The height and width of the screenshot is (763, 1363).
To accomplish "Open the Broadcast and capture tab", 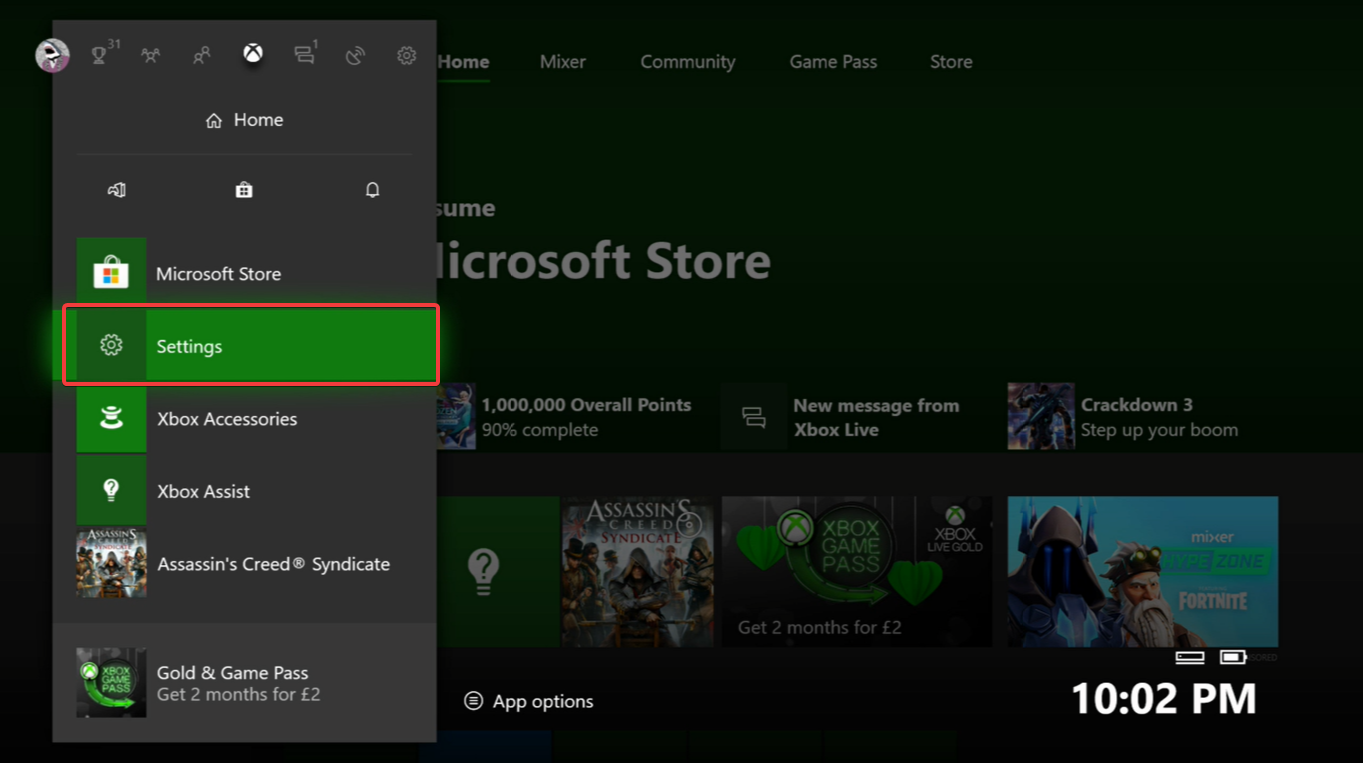I will (x=355, y=56).
